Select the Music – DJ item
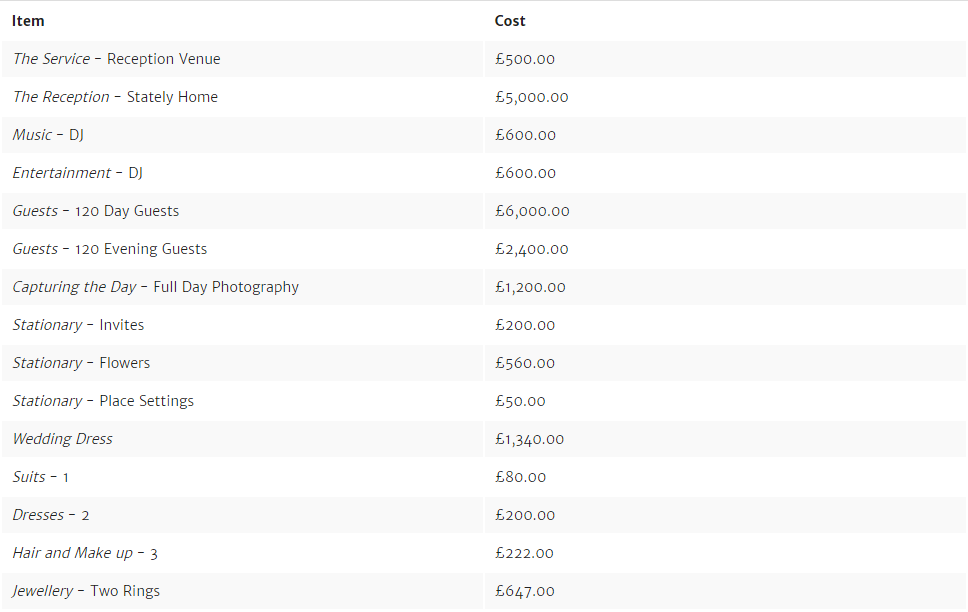The height and width of the screenshot is (612, 968). [x=48, y=135]
